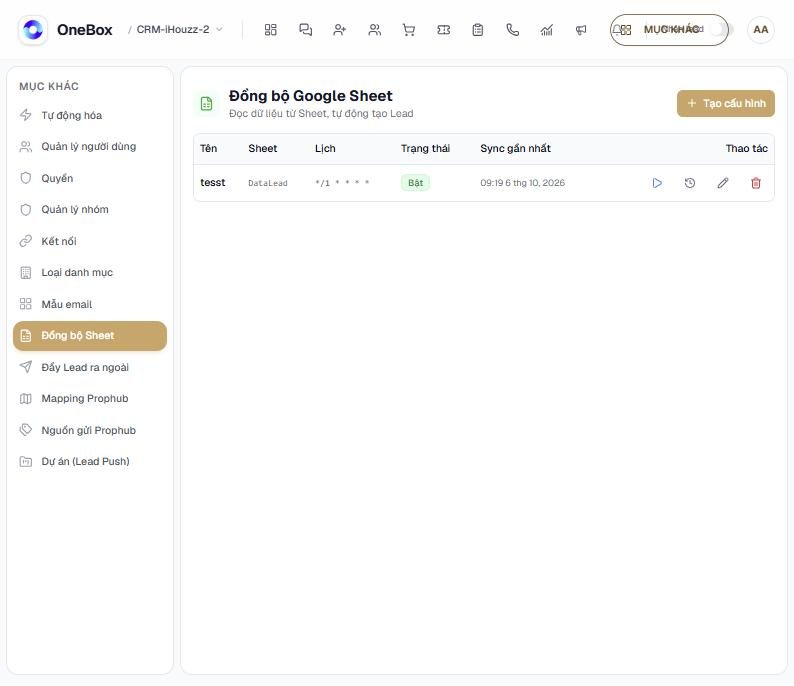Viewport: 794px width, 686px height.
Task: Click the Sheet column header
Action: (262, 148)
